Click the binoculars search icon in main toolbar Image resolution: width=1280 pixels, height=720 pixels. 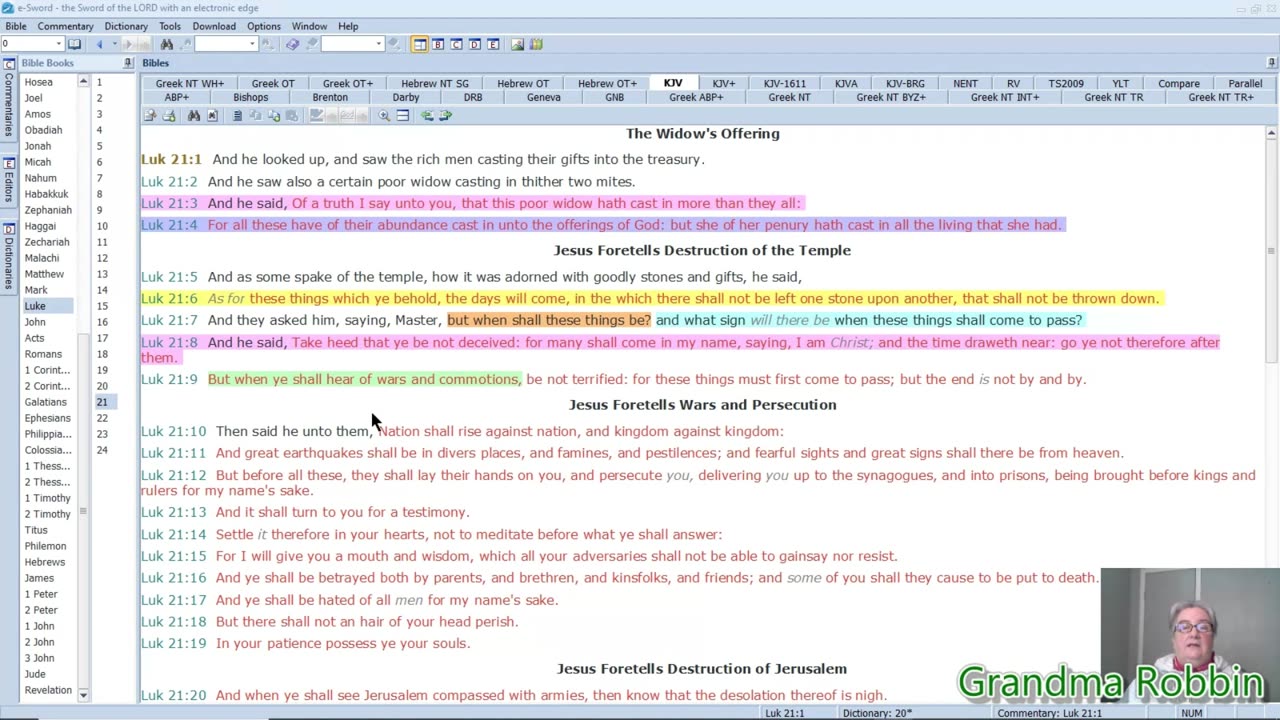167,44
